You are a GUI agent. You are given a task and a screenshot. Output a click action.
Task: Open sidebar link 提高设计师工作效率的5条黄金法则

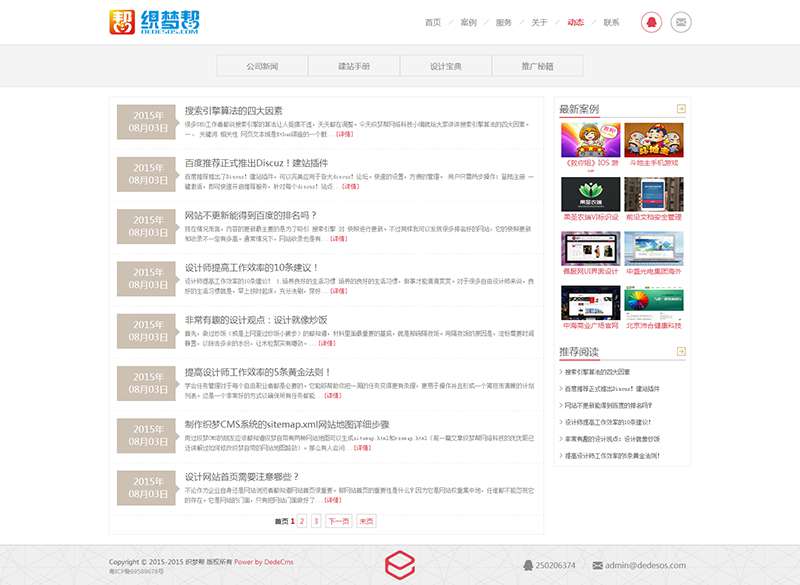612,455
